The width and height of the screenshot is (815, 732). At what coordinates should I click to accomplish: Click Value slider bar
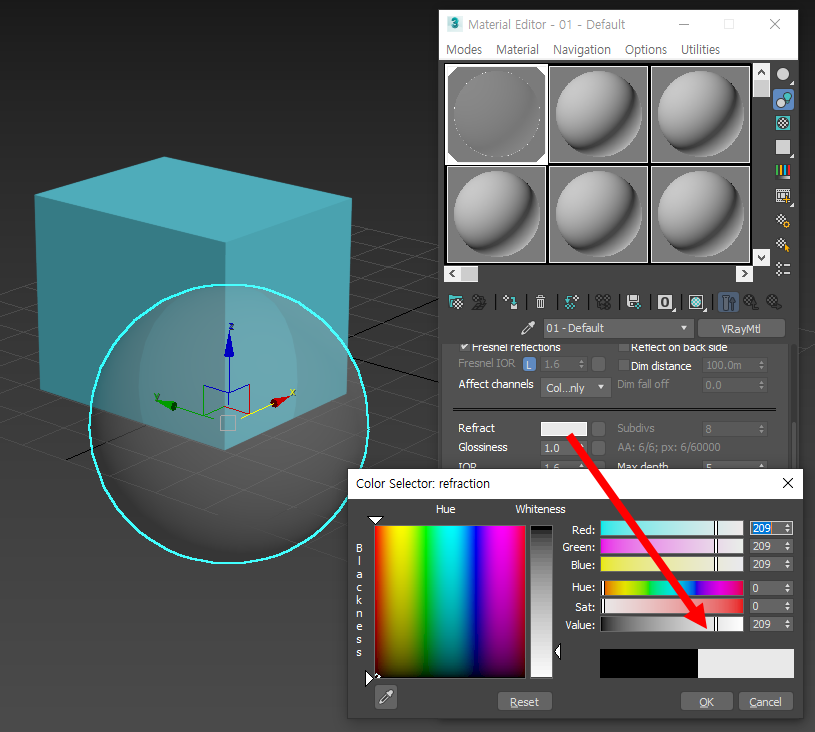[672, 624]
